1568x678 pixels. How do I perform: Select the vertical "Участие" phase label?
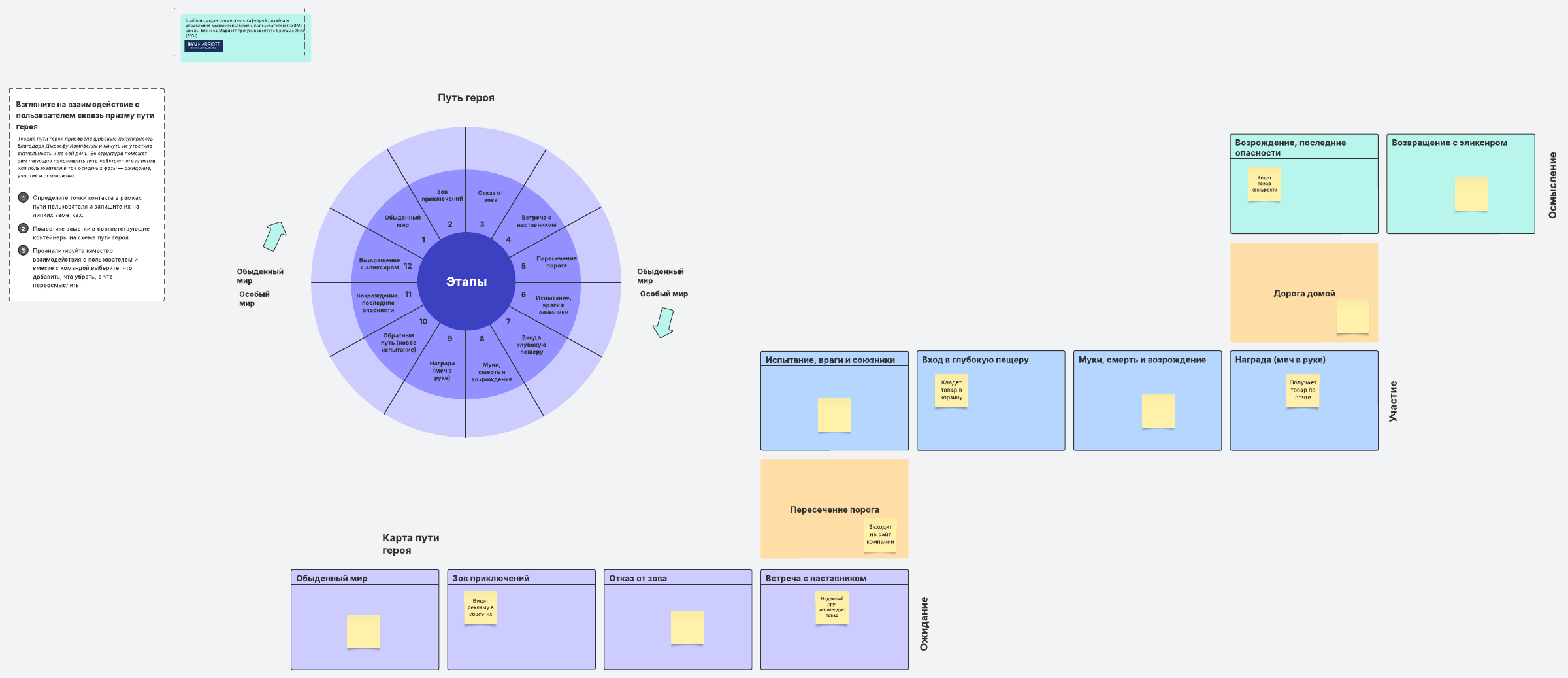click(x=1393, y=401)
